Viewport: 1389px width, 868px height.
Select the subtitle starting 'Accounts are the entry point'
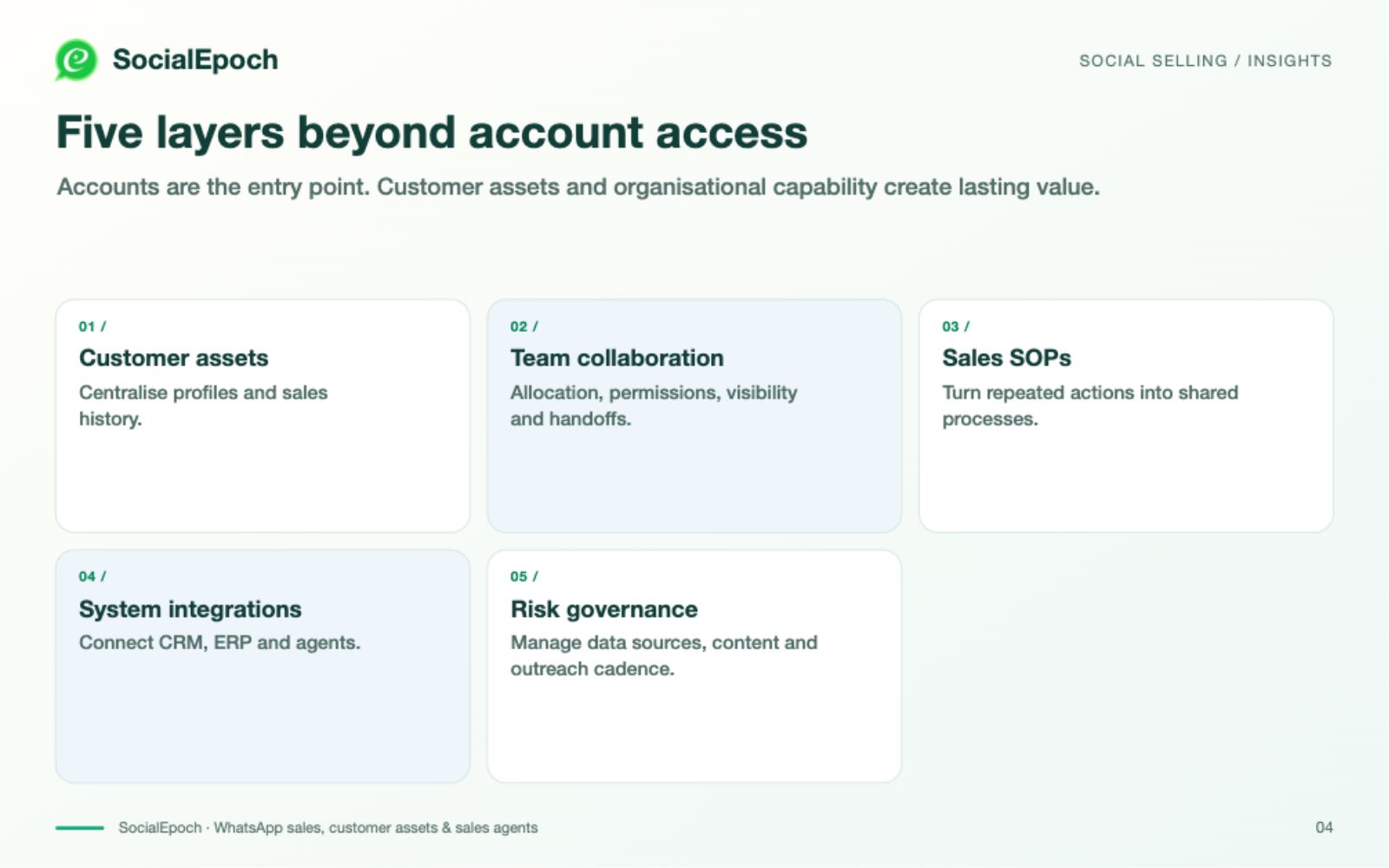[578, 187]
